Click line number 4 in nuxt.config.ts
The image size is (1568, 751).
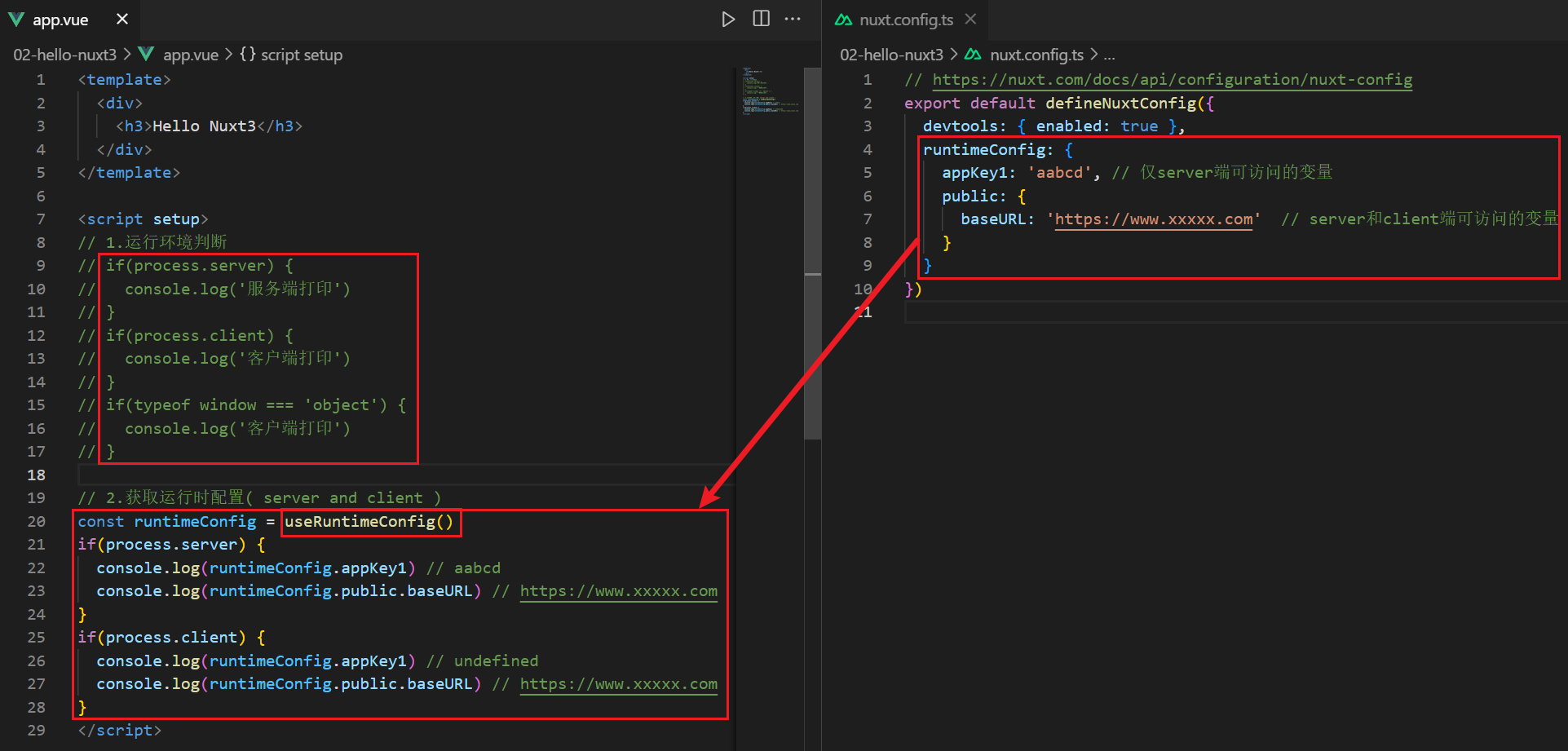click(x=868, y=150)
